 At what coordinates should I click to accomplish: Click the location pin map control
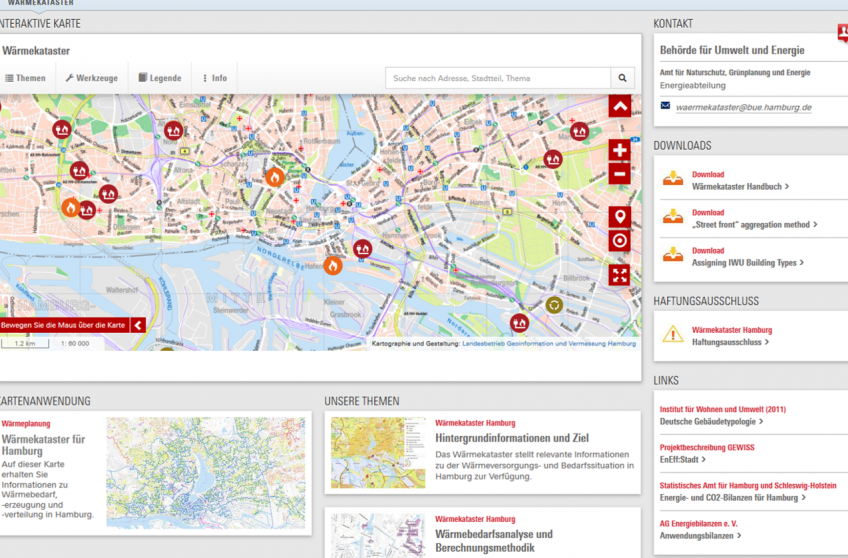pyautogui.click(x=619, y=218)
